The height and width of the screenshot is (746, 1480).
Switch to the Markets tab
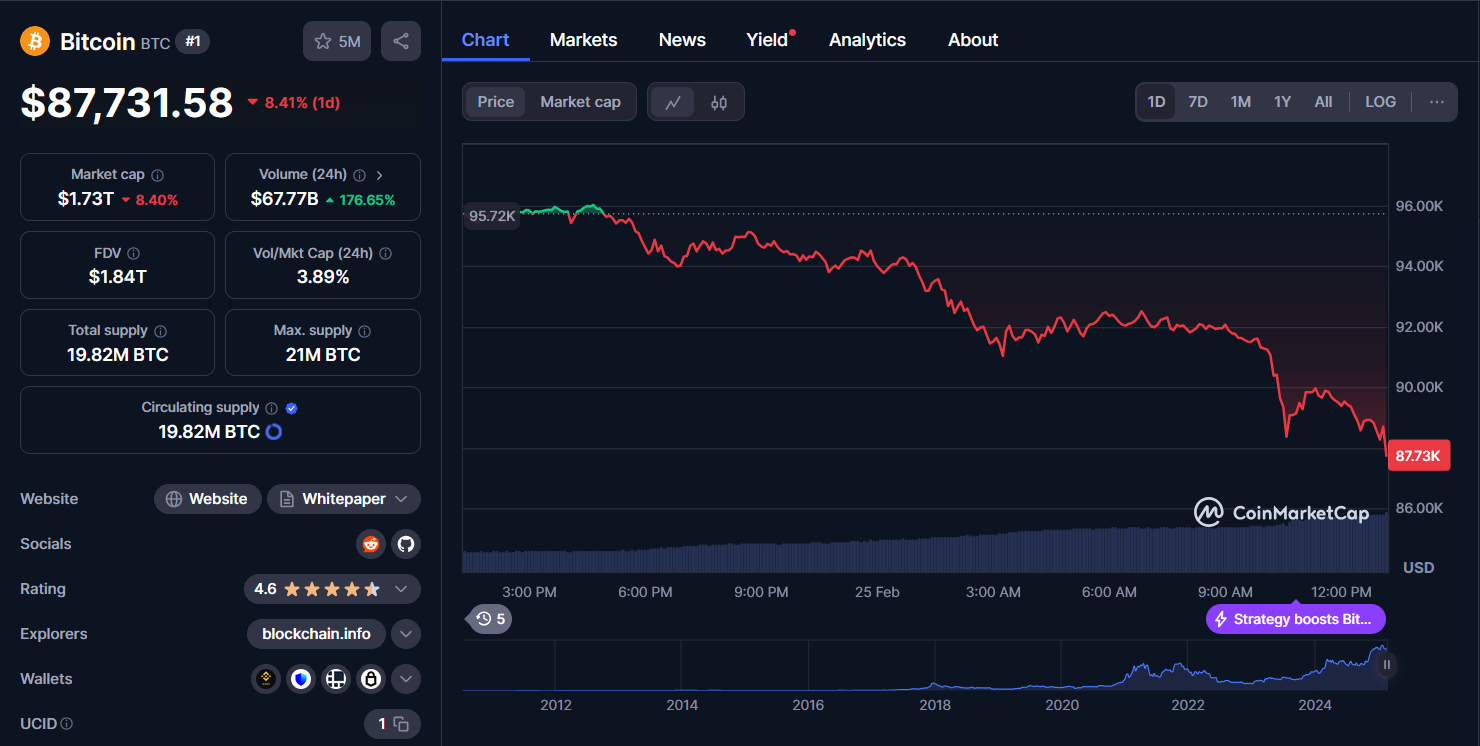[x=583, y=39]
